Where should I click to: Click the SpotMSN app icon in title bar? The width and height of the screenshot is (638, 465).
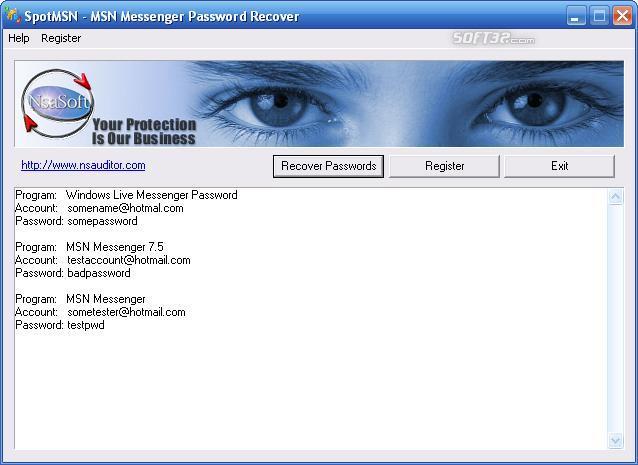click(13, 16)
